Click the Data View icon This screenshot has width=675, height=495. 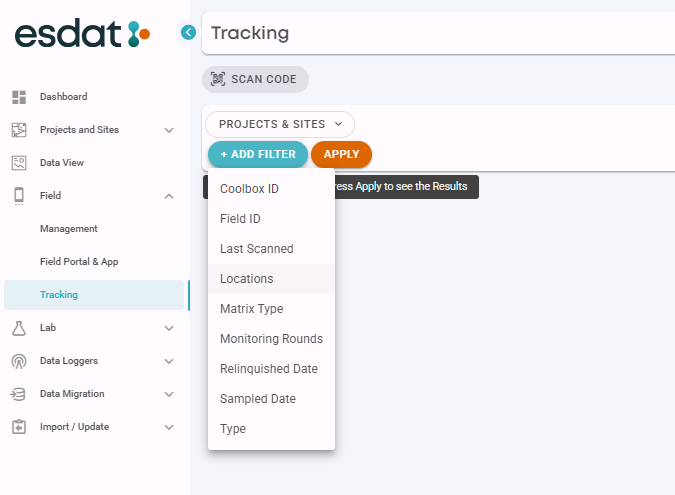pyautogui.click(x=18, y=163)
